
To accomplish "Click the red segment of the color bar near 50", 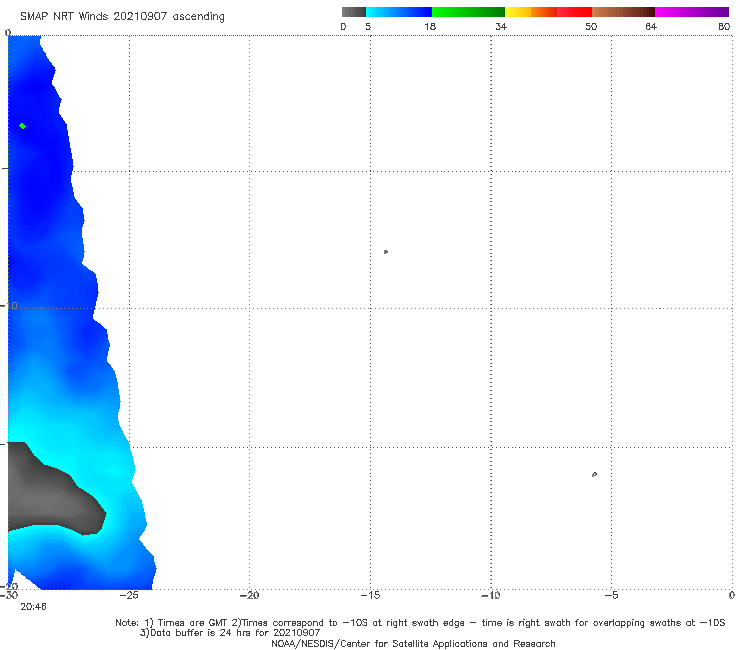I will click(x=574, y=12).
